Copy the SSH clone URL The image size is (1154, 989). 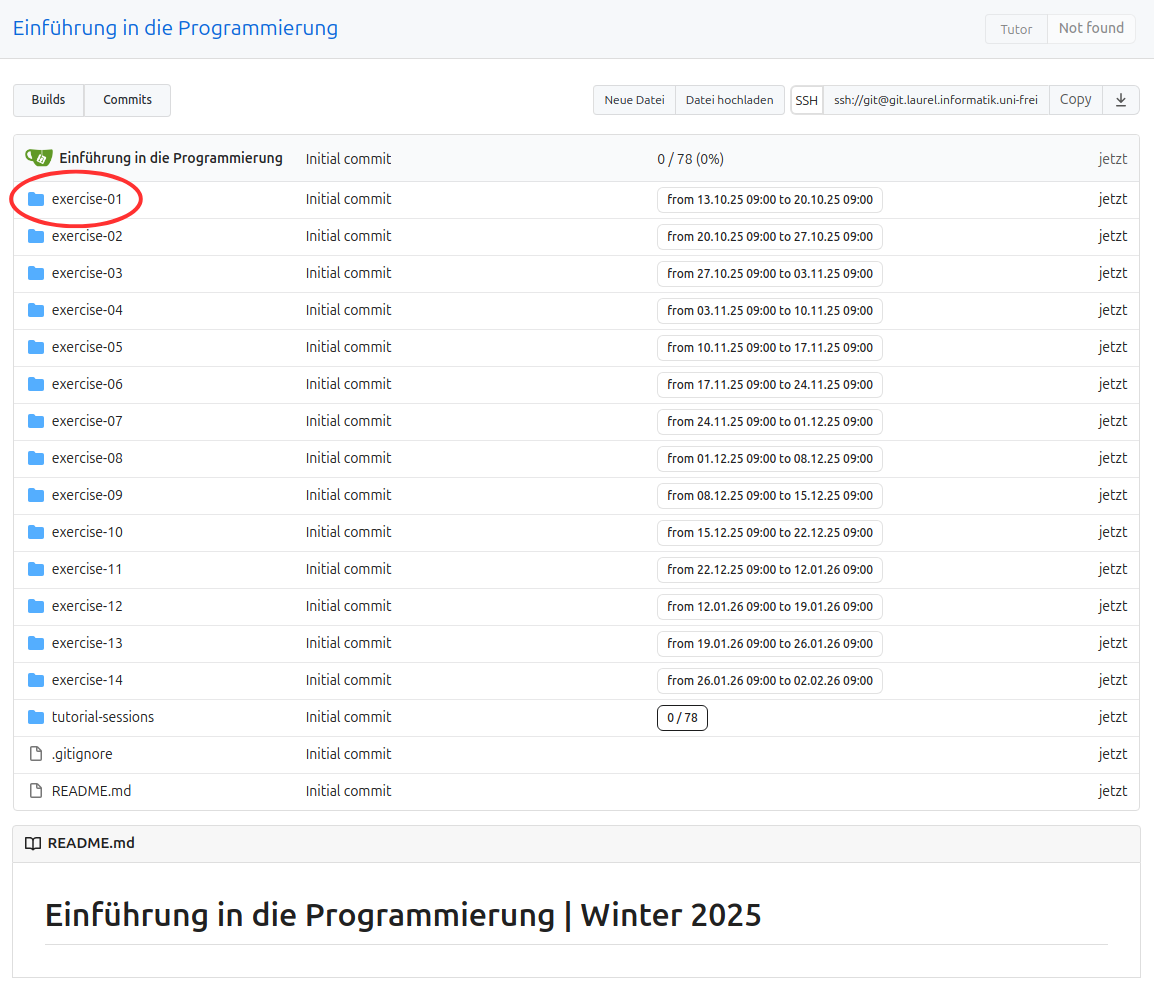[1075, 100]
